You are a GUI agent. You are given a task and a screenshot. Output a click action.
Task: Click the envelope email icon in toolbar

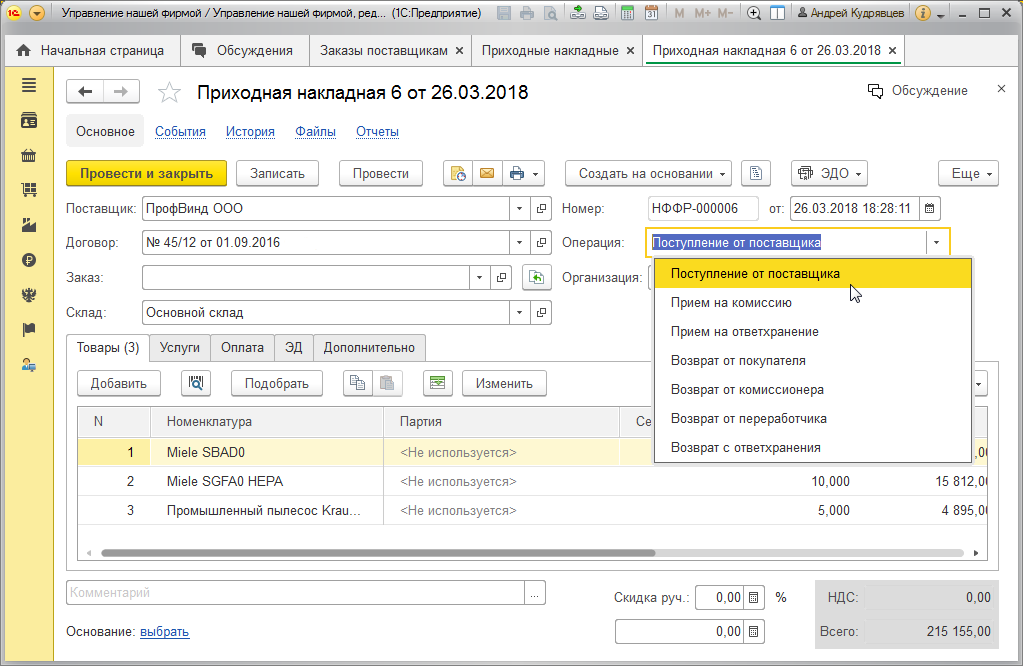coord(487,173)
